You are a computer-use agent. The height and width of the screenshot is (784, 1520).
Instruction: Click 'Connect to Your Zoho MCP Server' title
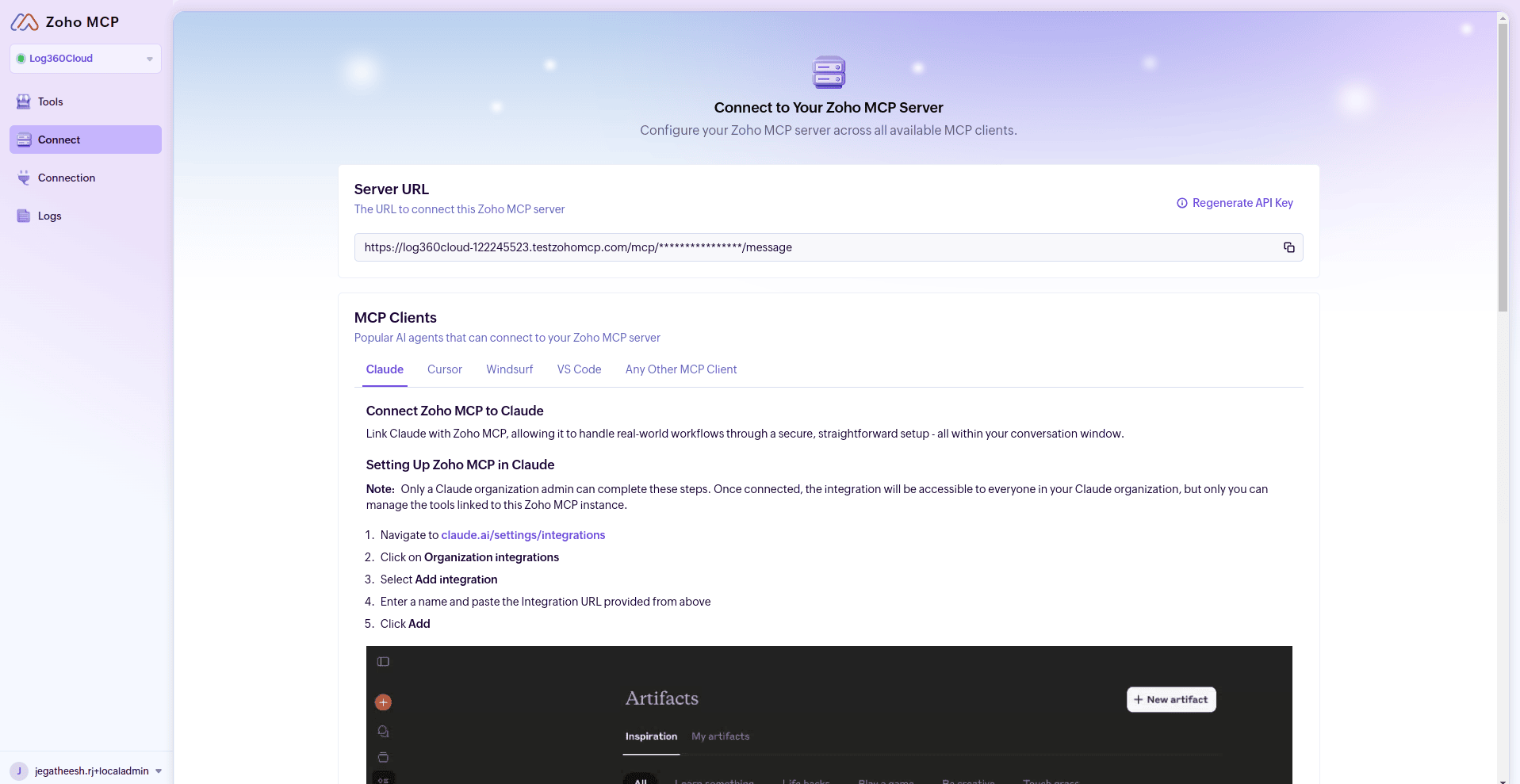point(829,108)
